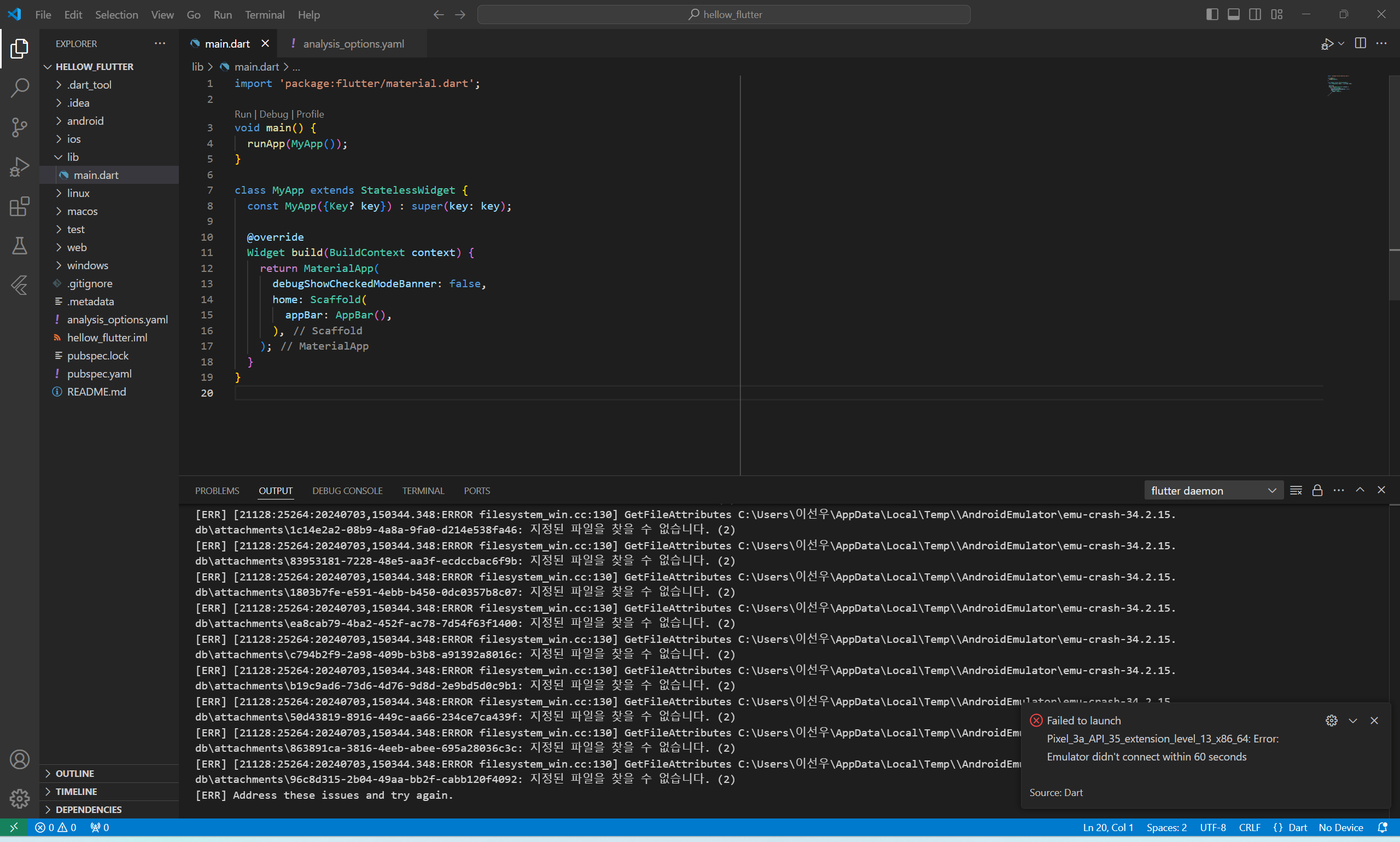The image size is (1400, 842).
Task: Maximize the panel size with the chevron
Action: [1360, 490]
